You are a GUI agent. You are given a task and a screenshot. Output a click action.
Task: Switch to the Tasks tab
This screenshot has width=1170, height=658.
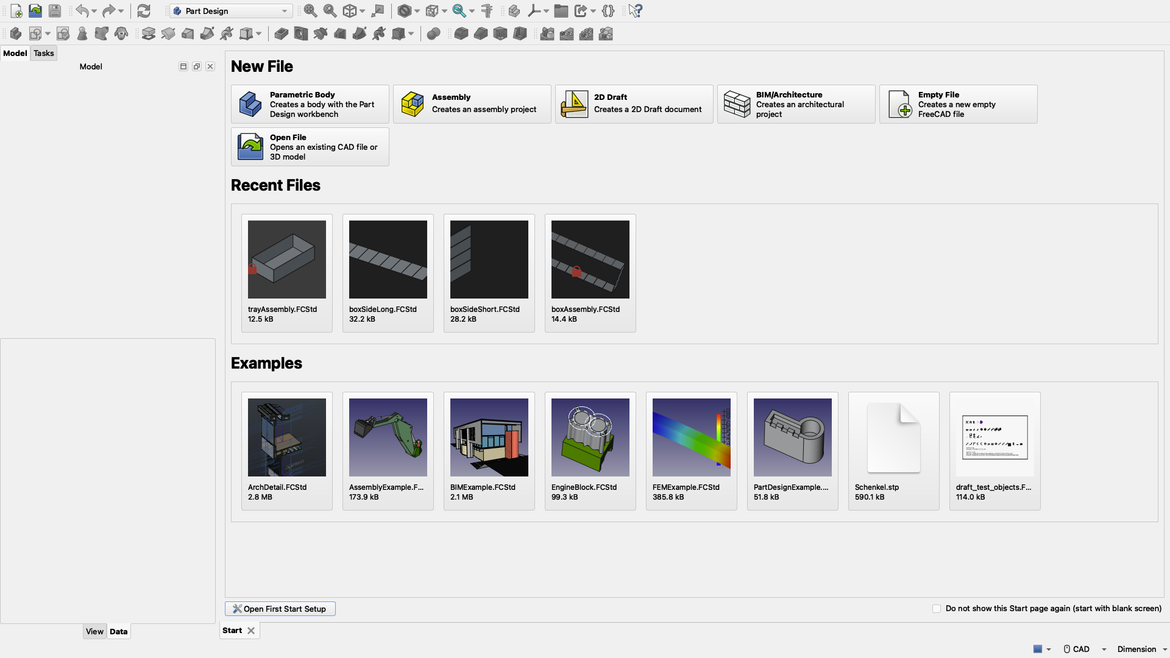point(43,52)
